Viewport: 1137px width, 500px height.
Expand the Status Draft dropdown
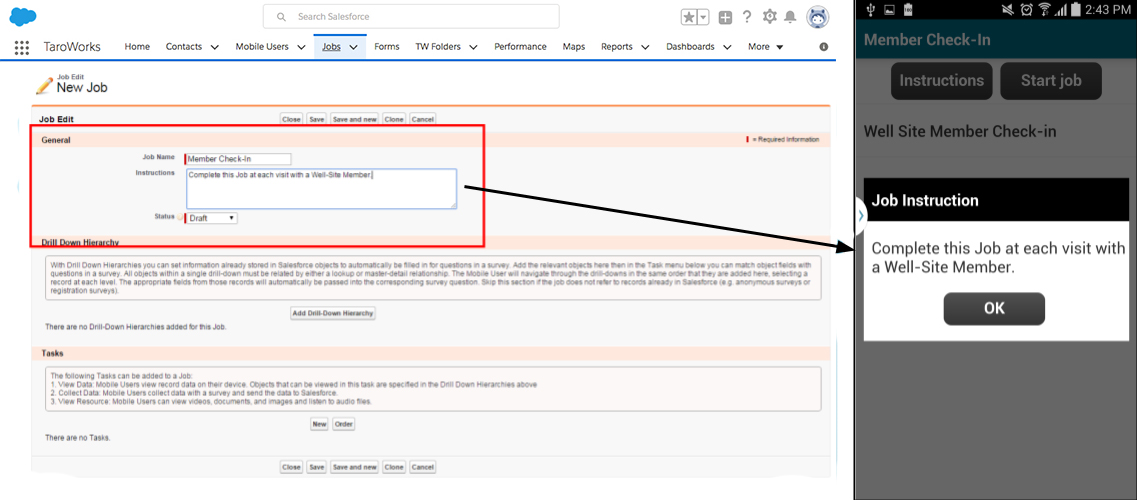(212, 218)
